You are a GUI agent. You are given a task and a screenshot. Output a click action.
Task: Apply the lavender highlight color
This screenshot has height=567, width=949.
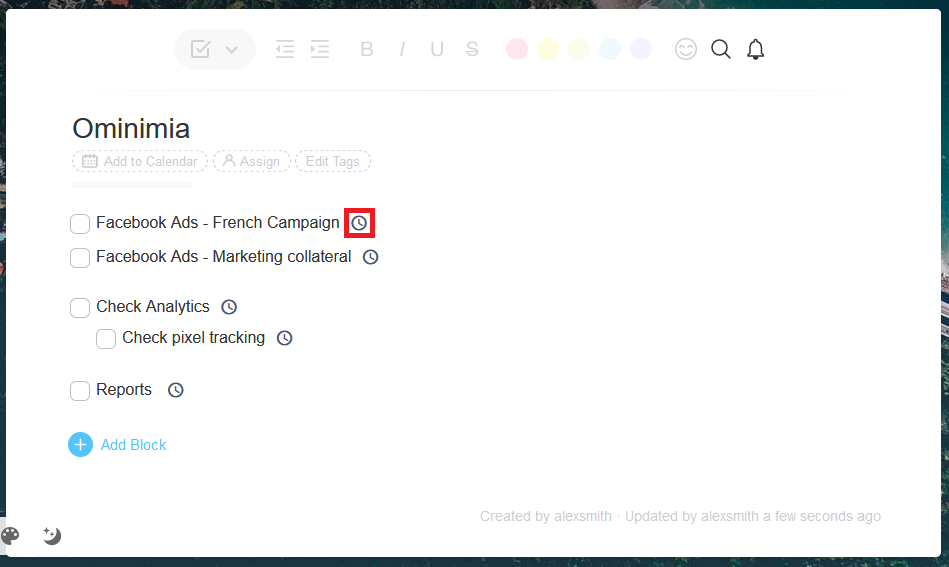coord(641,49)
